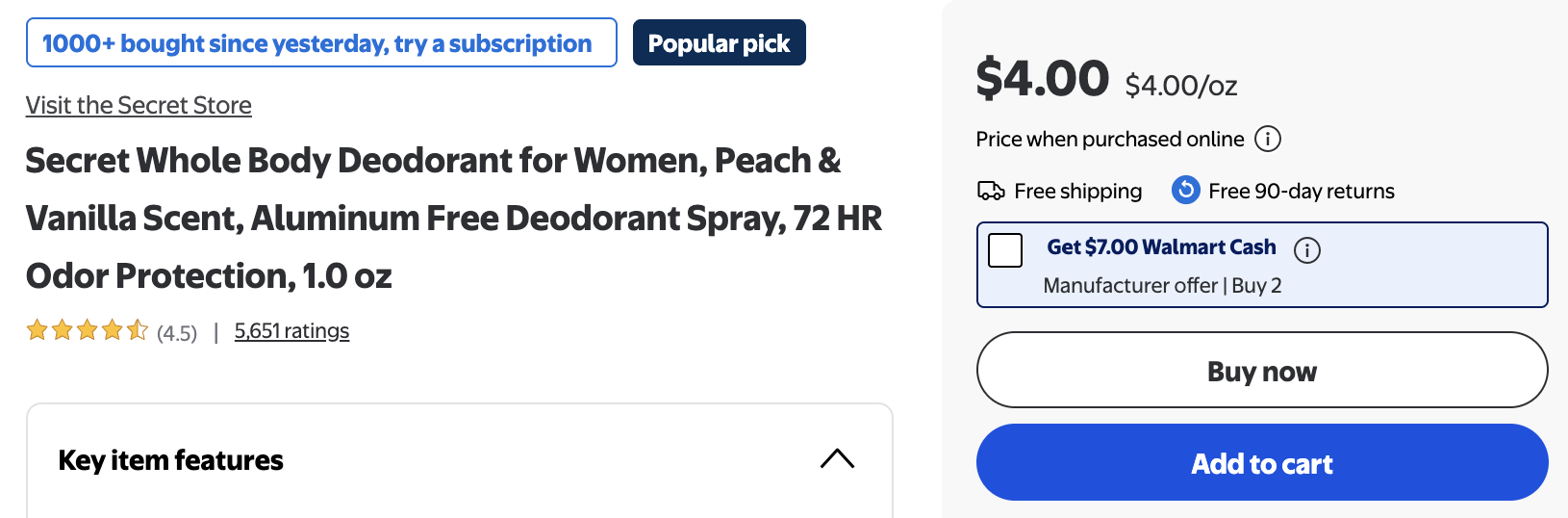Click the blue Free 90-day returns icon

coord(1186,191)
